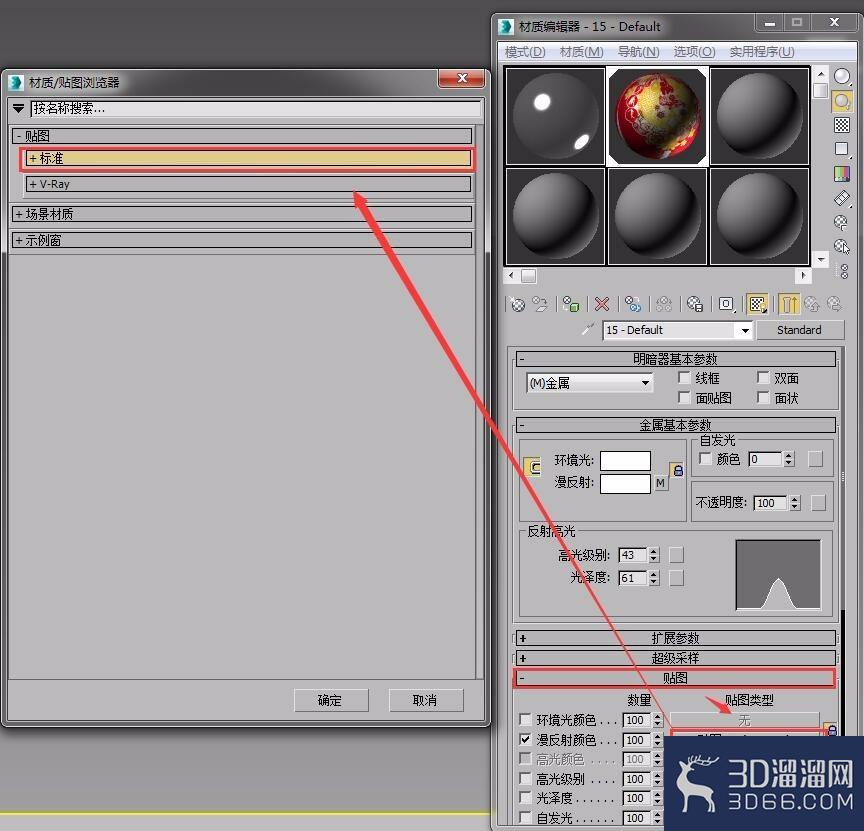Click the 按名称搜索 search field

[256, 109]
